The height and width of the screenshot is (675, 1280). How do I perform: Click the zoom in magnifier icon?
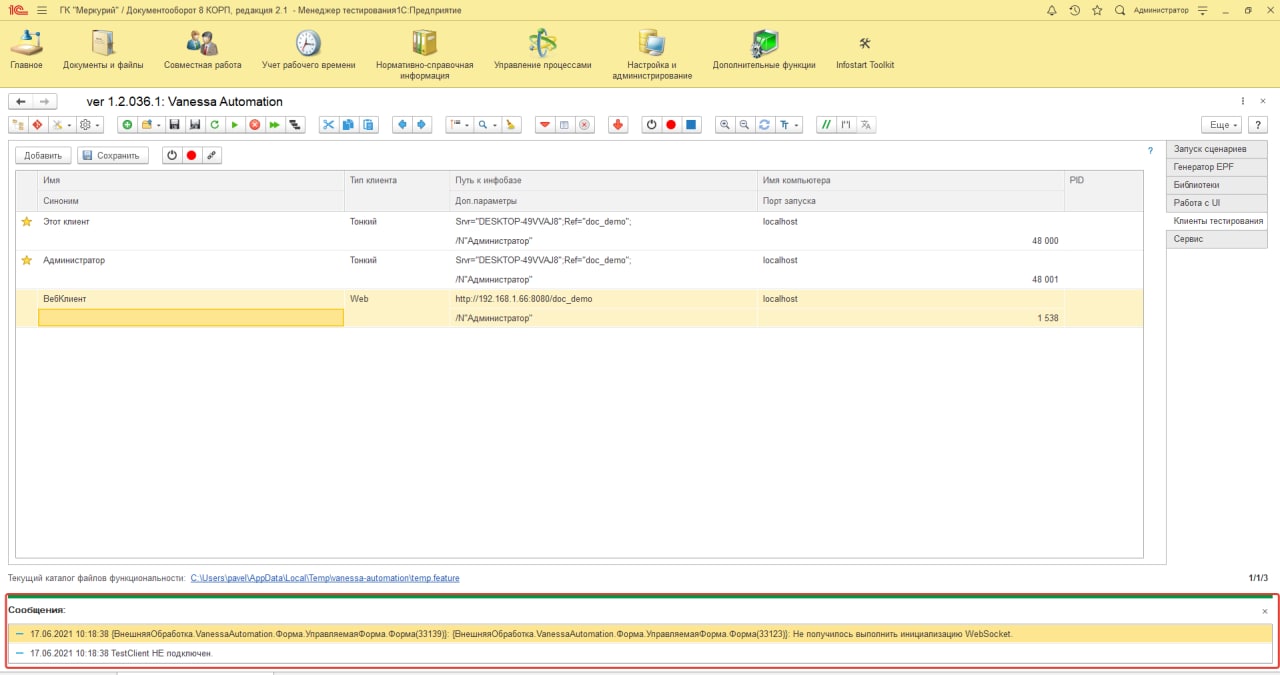[x=725, y=125]
